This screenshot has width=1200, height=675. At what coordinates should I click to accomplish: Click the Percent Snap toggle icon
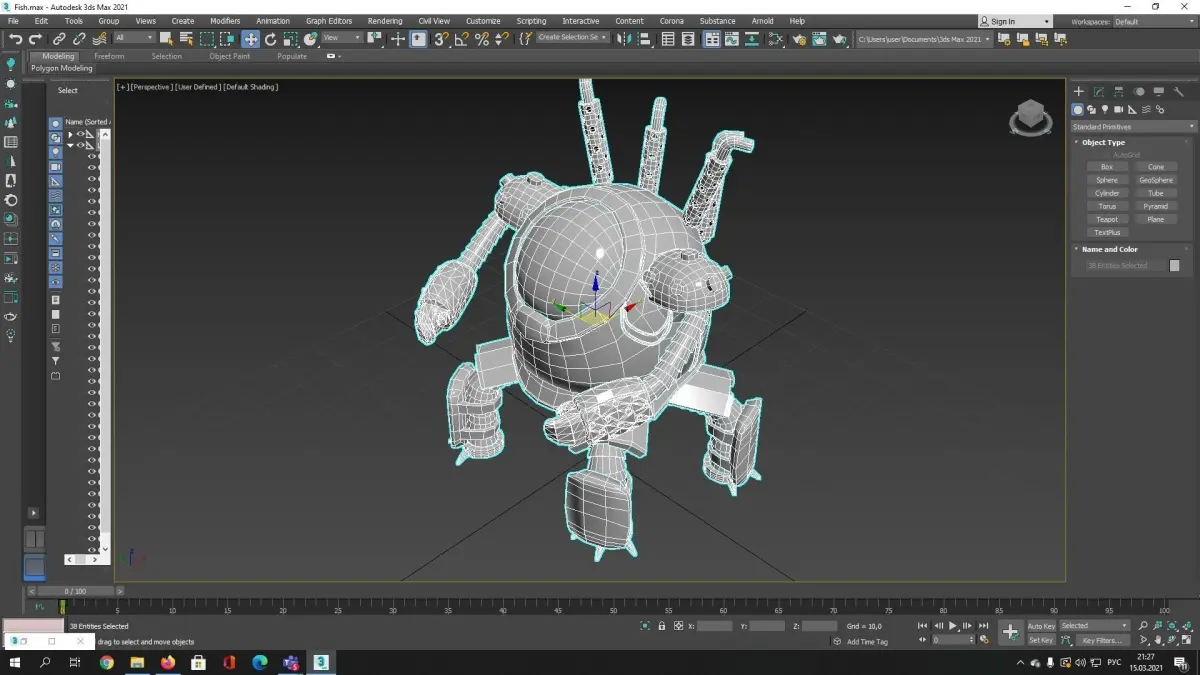(482, 39)
